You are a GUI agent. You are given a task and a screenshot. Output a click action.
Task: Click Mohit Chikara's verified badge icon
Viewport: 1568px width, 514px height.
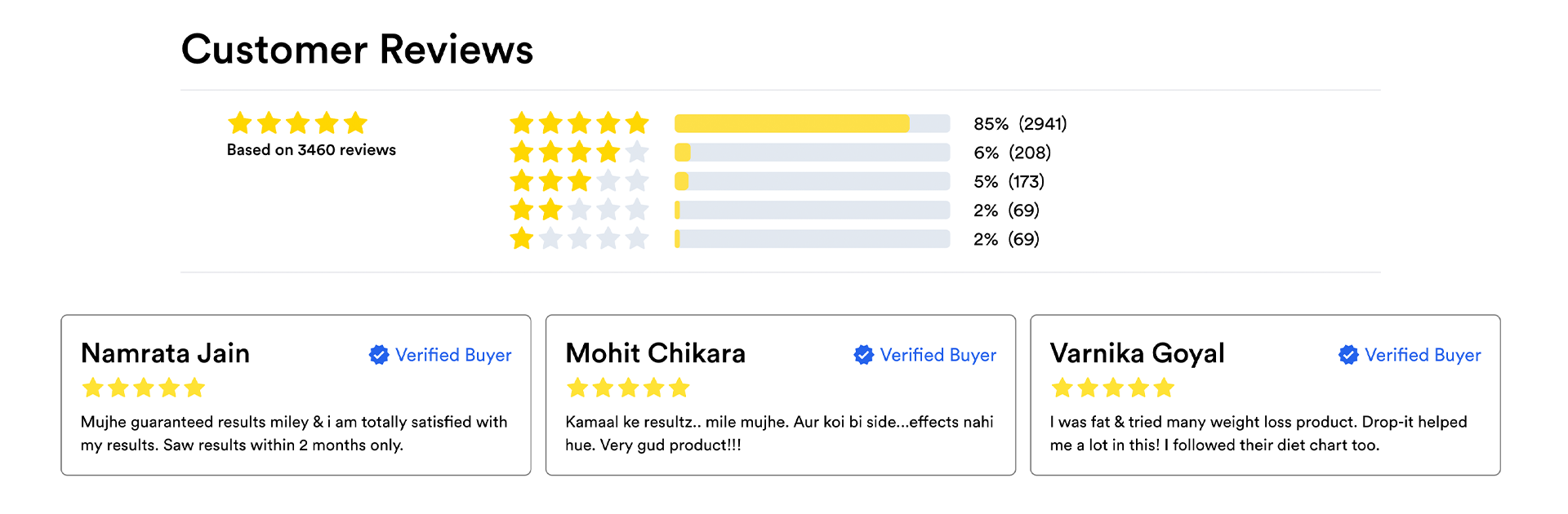pyautogui.click(x=863, y=355)
